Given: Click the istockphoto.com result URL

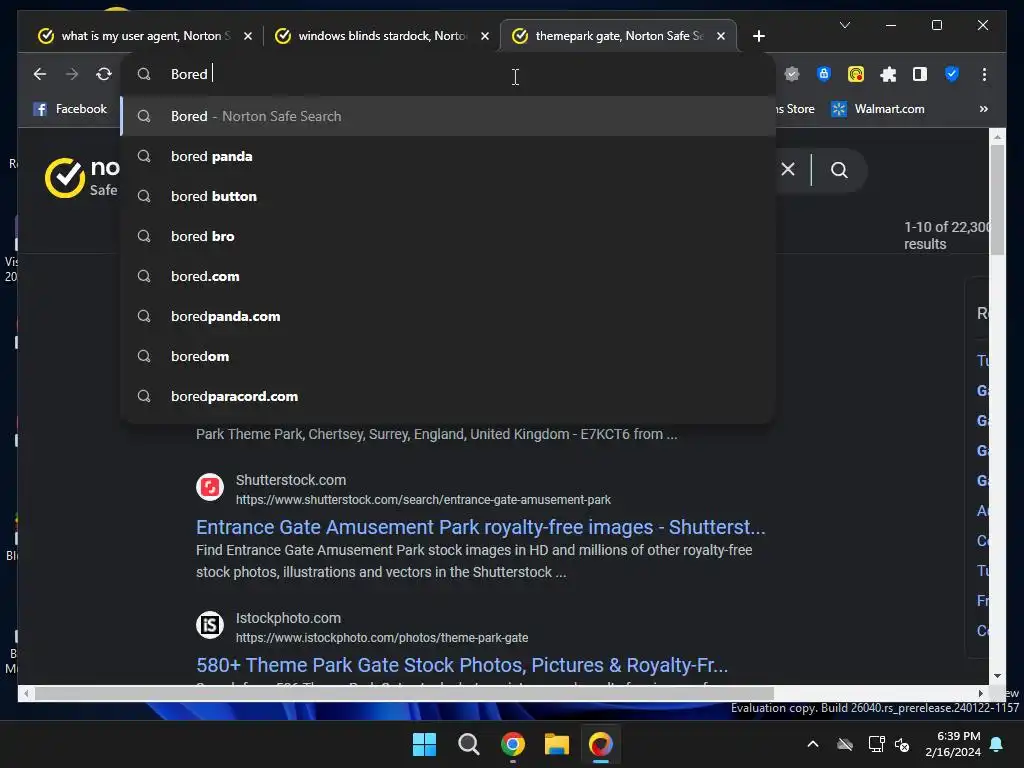Looking at the screenshot, I should click(x=382, y=637).
